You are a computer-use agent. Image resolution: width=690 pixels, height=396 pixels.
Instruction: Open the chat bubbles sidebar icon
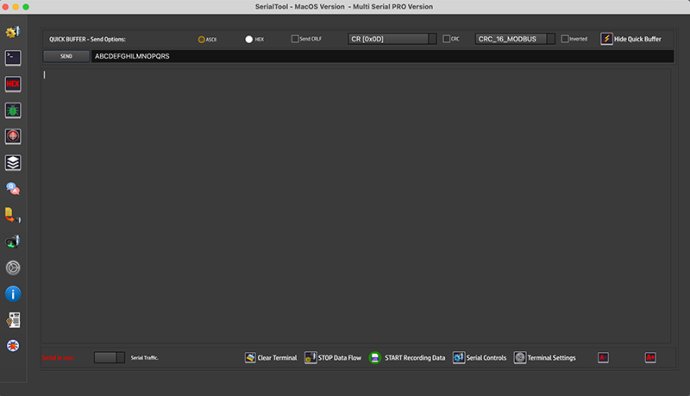pyautogui.click(x=13, y=189)
